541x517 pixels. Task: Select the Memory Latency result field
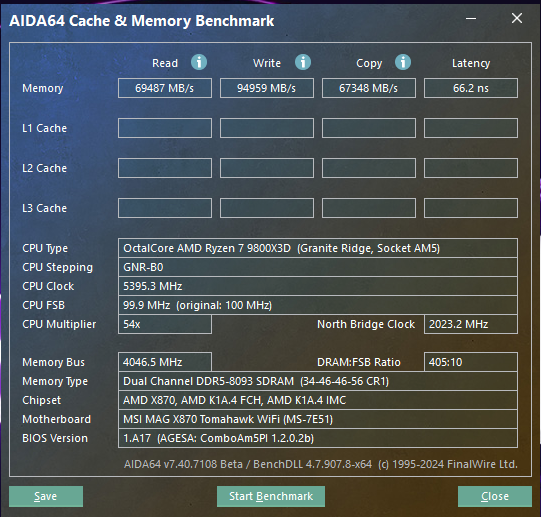click(x=471, y=88)
